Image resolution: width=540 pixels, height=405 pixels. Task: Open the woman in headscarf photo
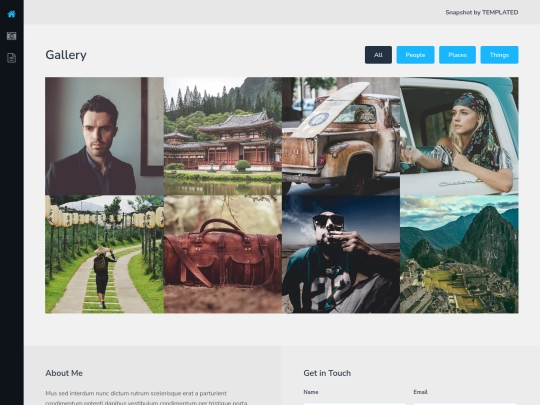[459, 136]
